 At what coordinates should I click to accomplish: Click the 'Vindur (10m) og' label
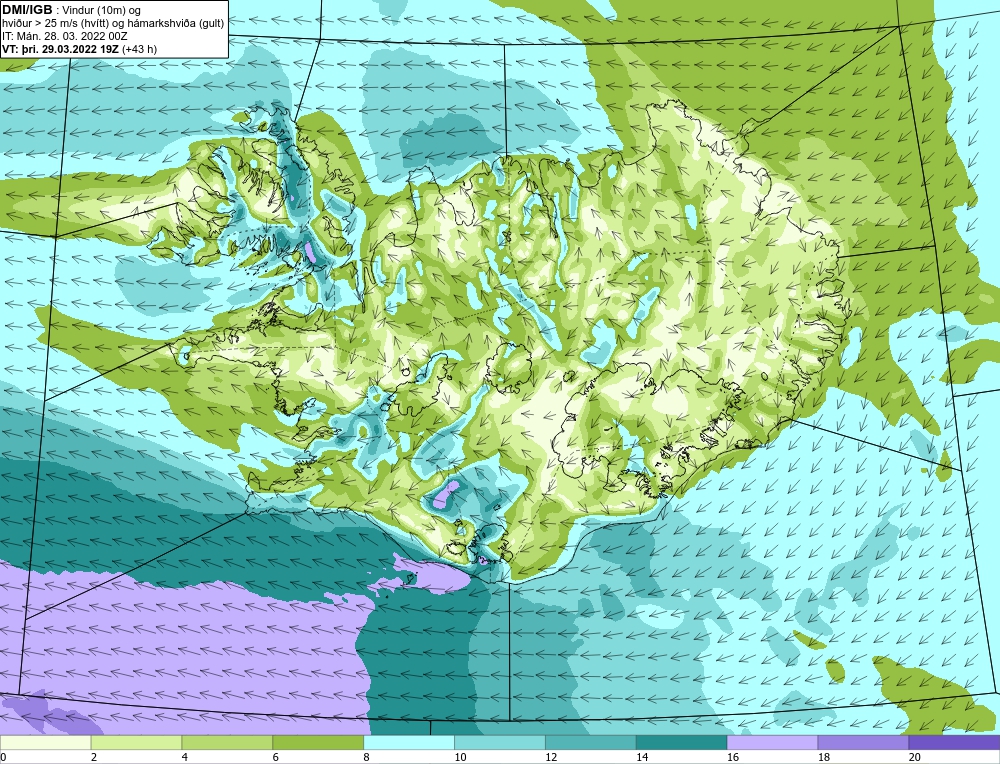click(102, 11)
